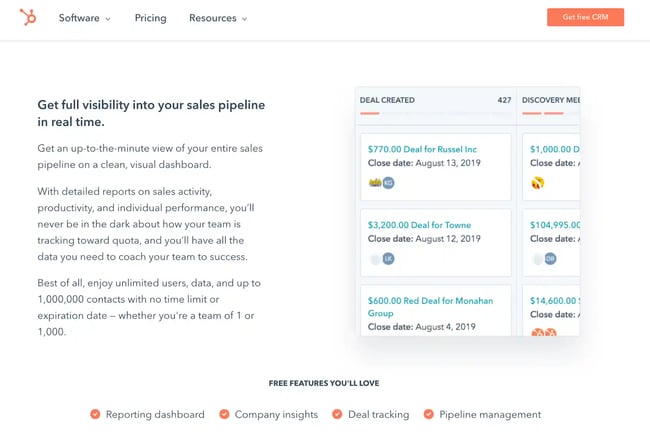This screenshot has height=446, width=650.
Task: Click the check icon beside Deal tracking
Action: (x=337, y=414)
